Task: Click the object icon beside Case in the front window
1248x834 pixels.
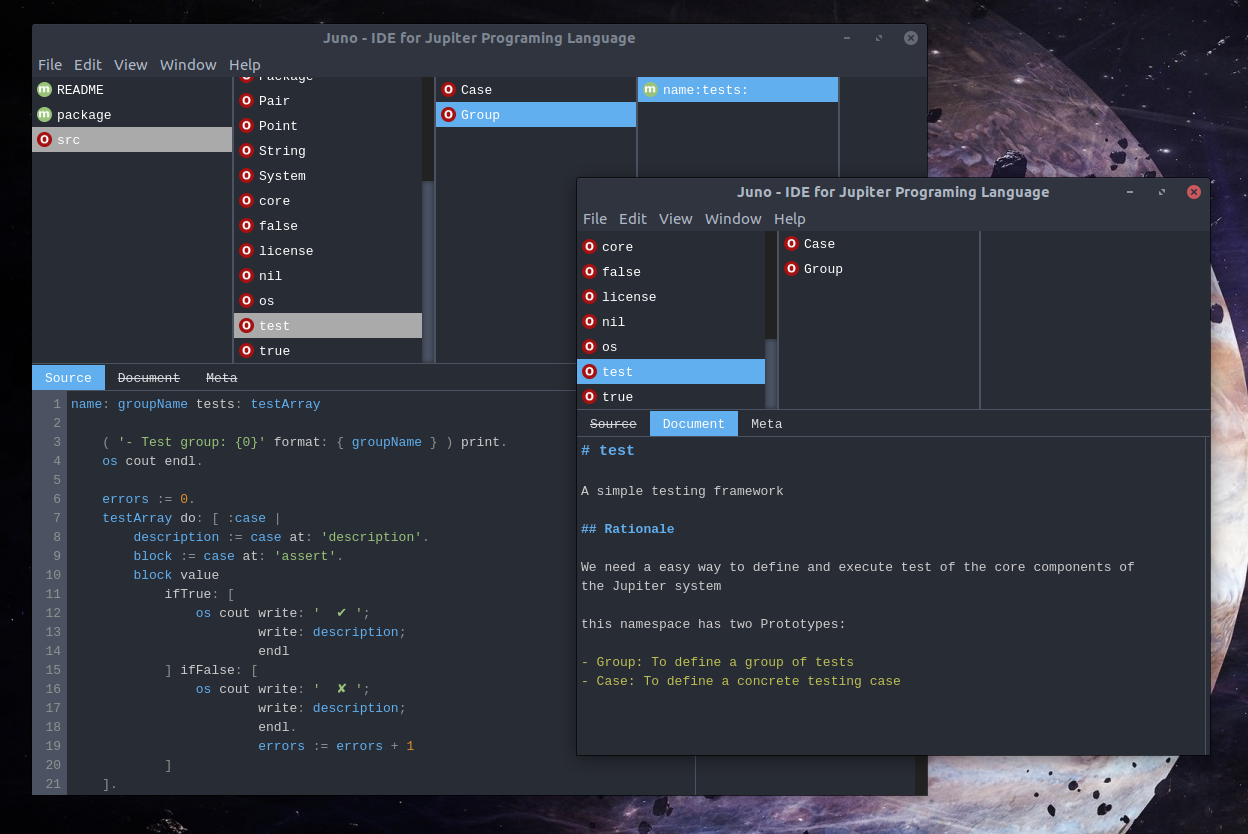Action: (x=791, y=244)
